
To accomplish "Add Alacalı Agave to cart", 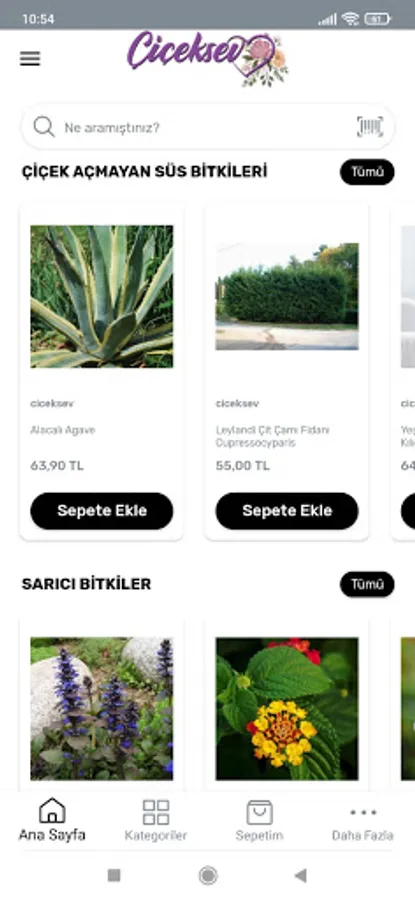I will click(x=102, y=511).
